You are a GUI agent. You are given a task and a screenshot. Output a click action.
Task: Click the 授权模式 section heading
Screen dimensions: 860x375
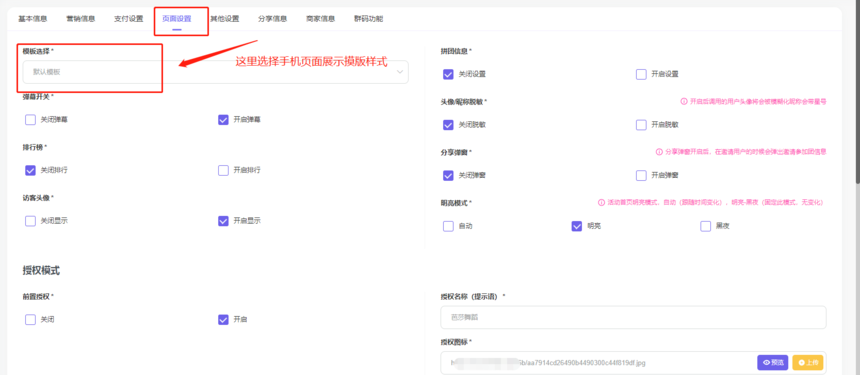[x=41, y=270]
